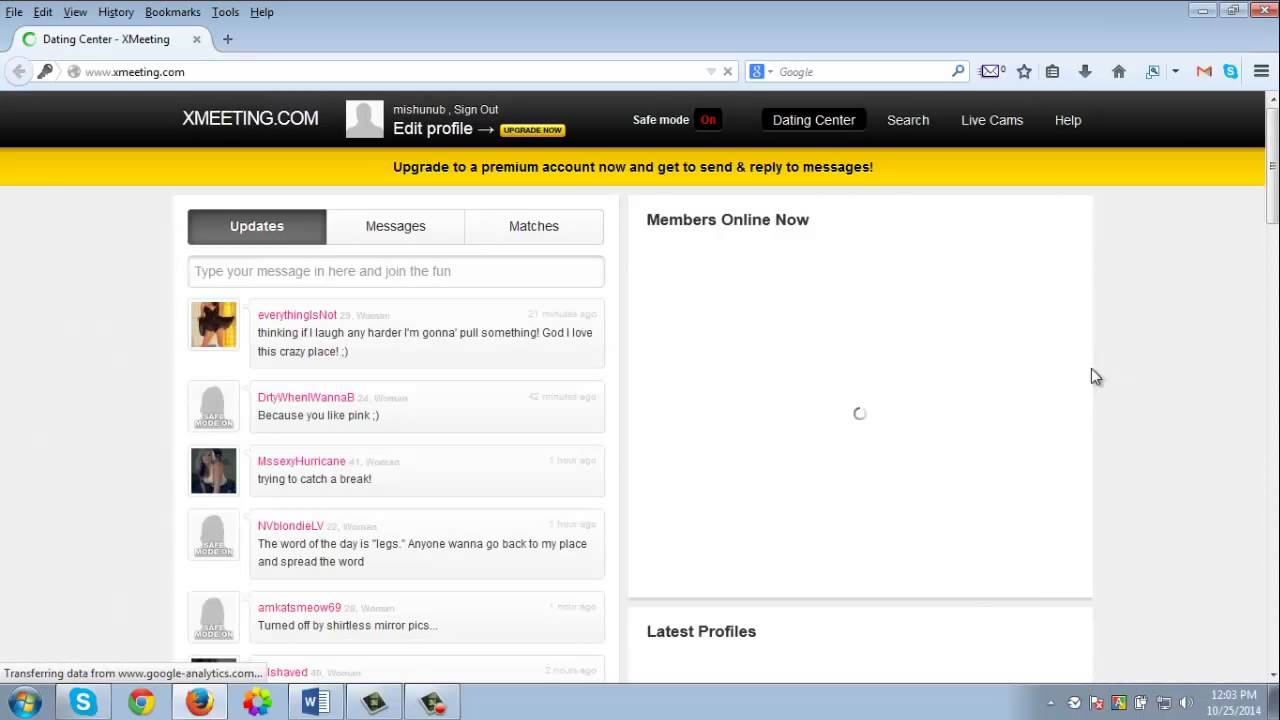Click the yellow premium upgrade banner
Screen dimensions: 1280x720
(x=632, y=167)
